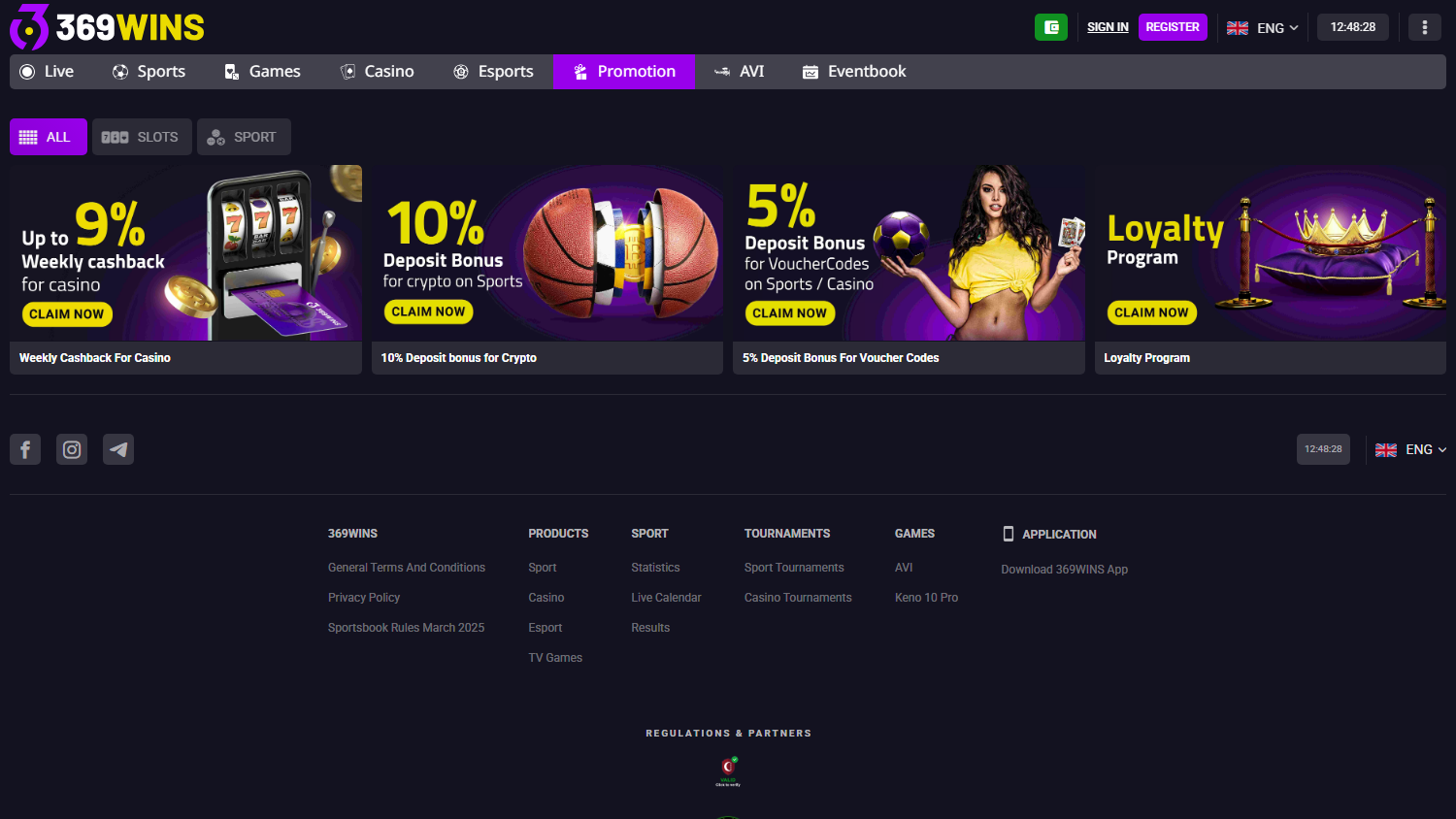Open the AVI menu item
This screenshot has width=1456, height=819.
(739, 71)
